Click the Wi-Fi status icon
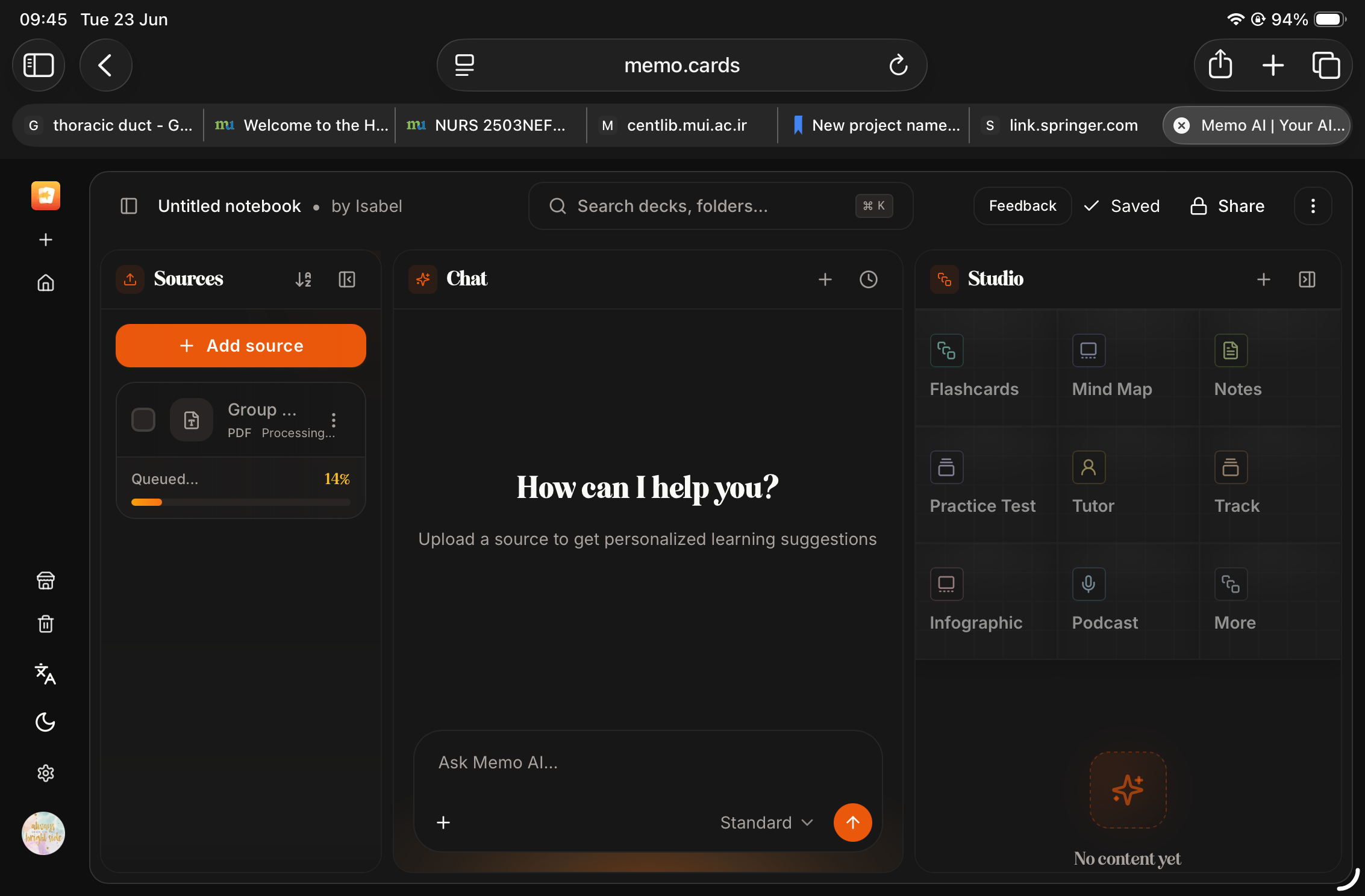The image size is (1365, 896). tap(1235, 19)
